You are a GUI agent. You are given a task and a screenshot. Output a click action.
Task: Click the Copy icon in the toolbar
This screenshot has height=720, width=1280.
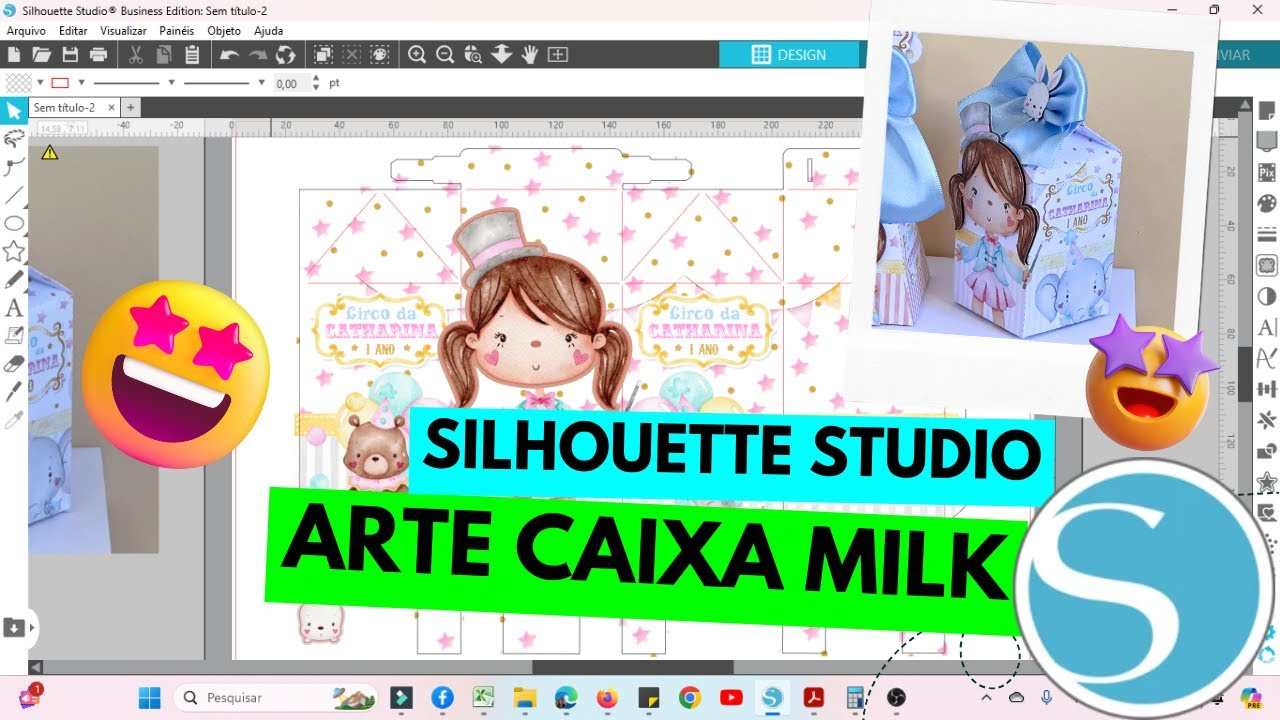(164, 54)
